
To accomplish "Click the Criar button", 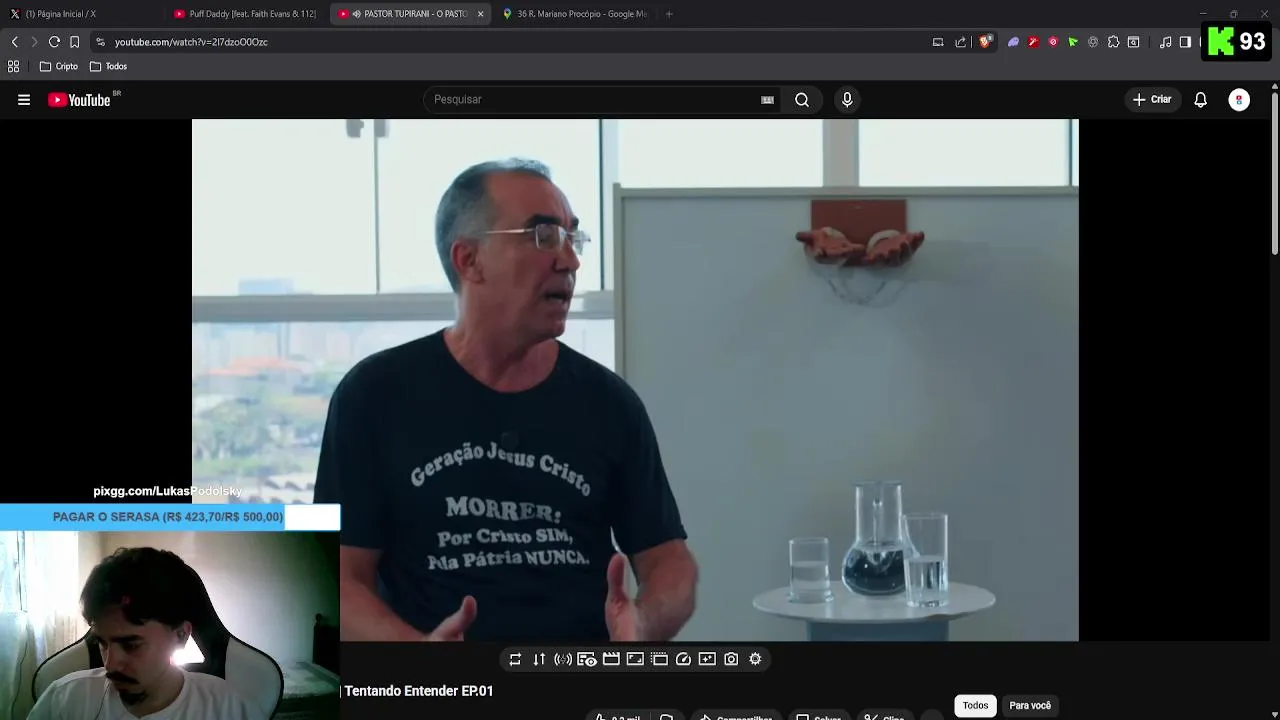I will click(1151, 99).
